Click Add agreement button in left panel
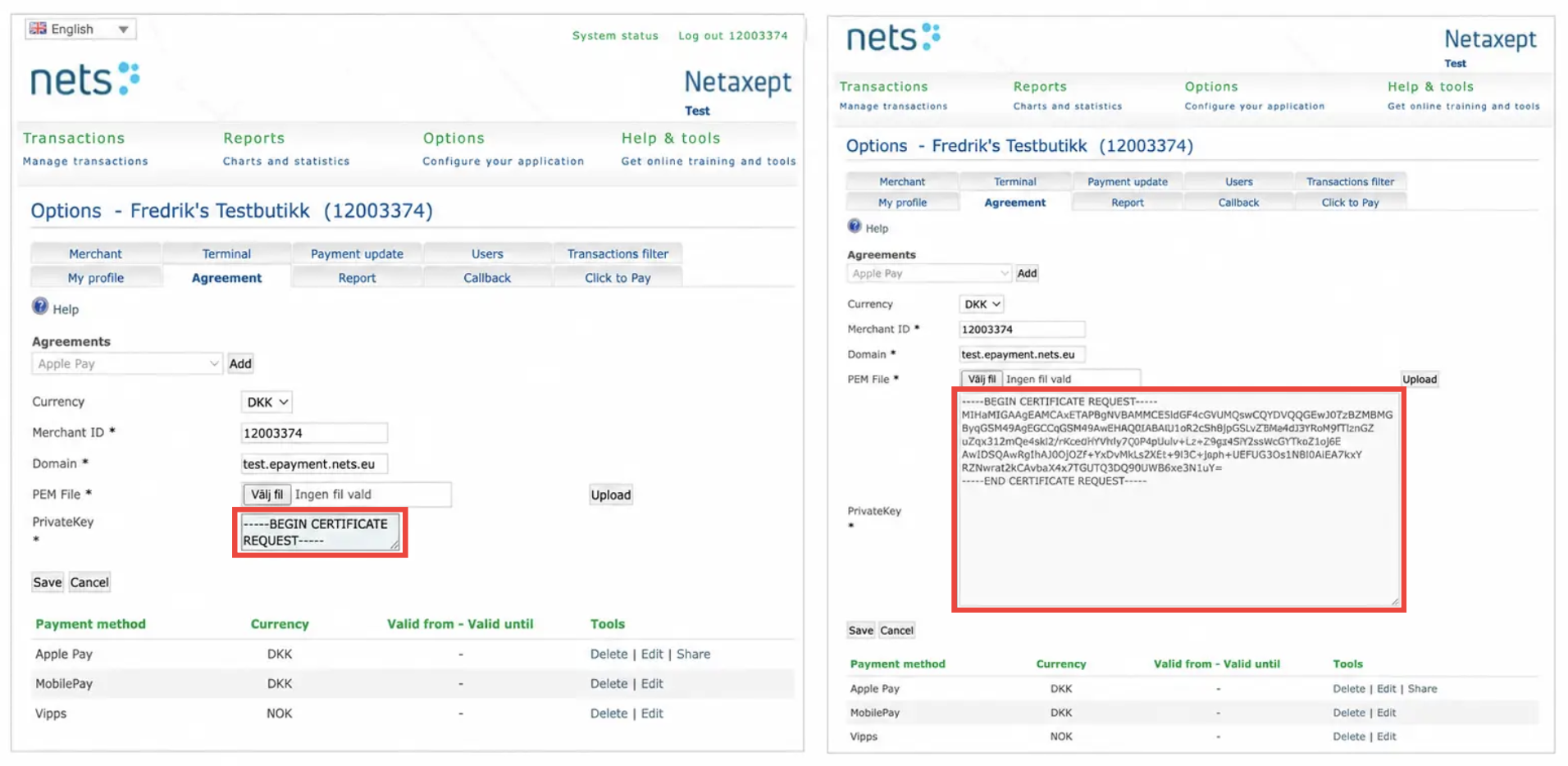1568x766 pixels. [240, 363]
